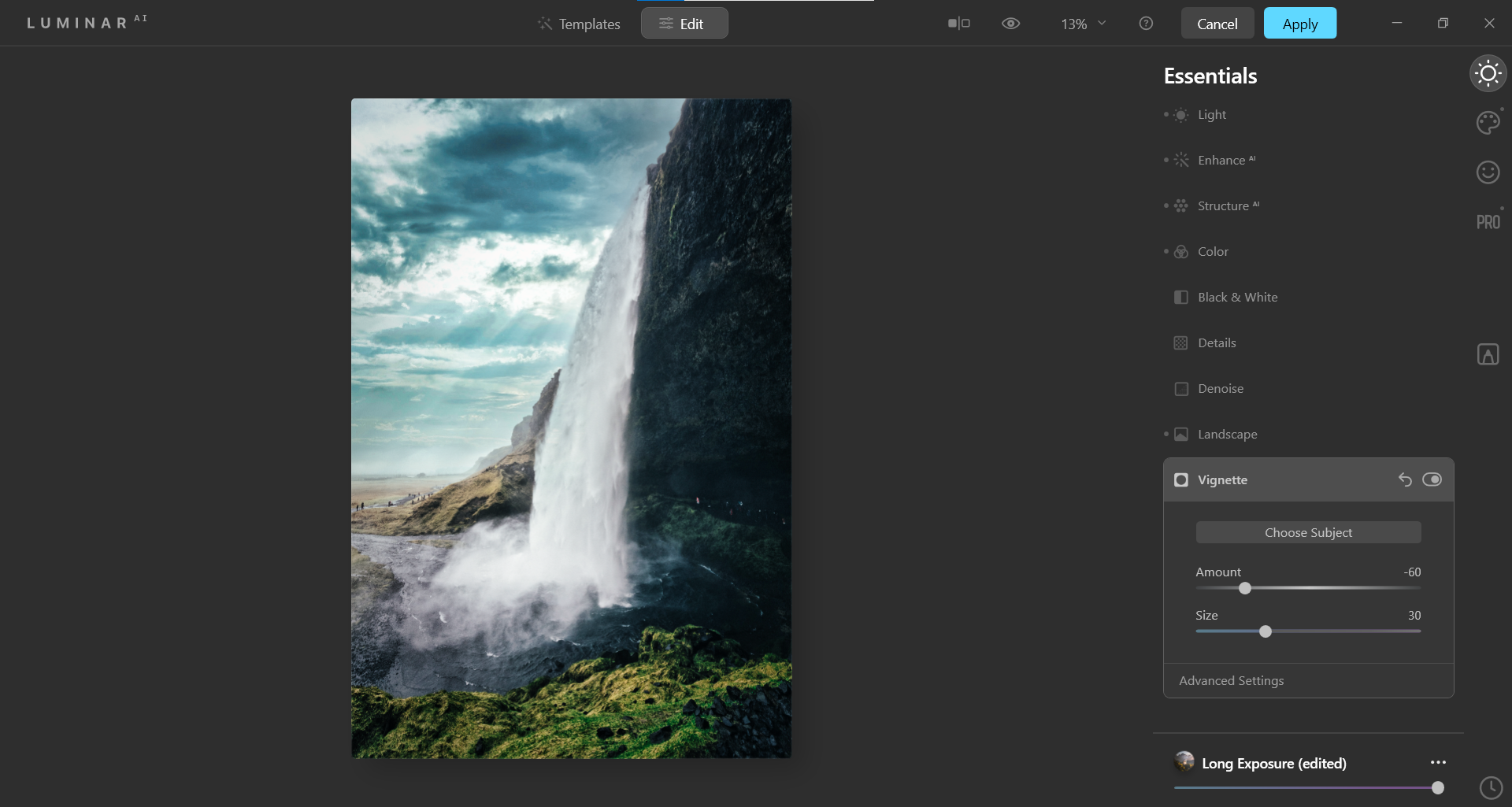Click the Color tool circles icon
1512x807 pixels.
coord(1181,252)
